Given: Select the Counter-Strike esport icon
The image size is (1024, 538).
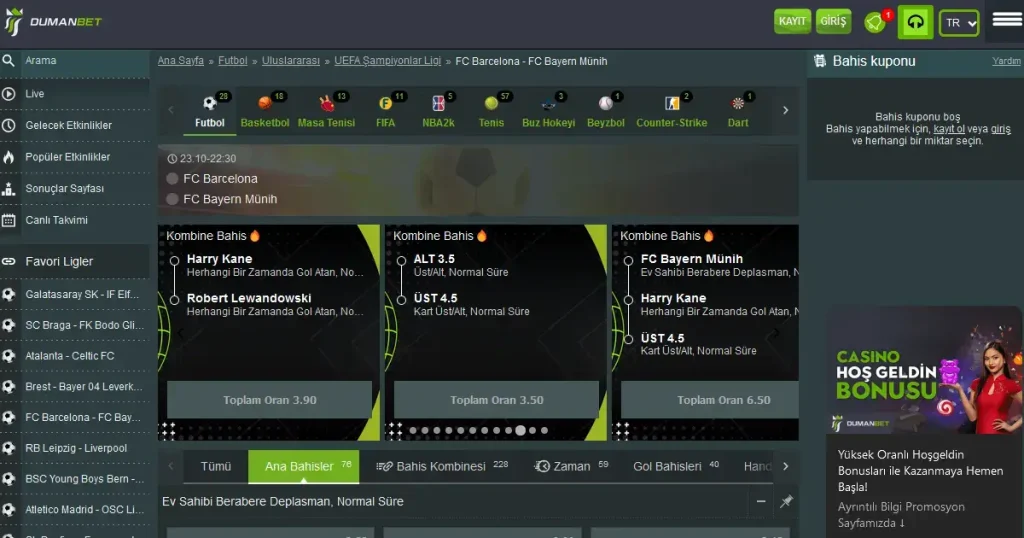Looking at the screenshot, I should [671, 111].
